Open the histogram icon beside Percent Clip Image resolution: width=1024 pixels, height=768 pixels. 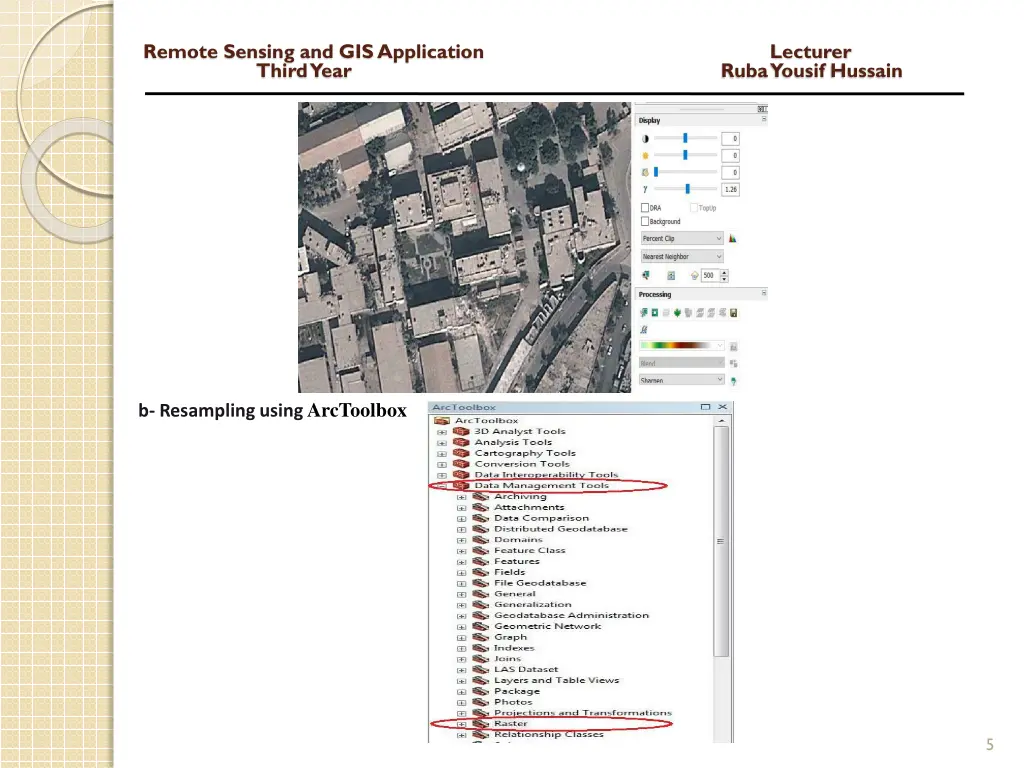tap(733, 238)
